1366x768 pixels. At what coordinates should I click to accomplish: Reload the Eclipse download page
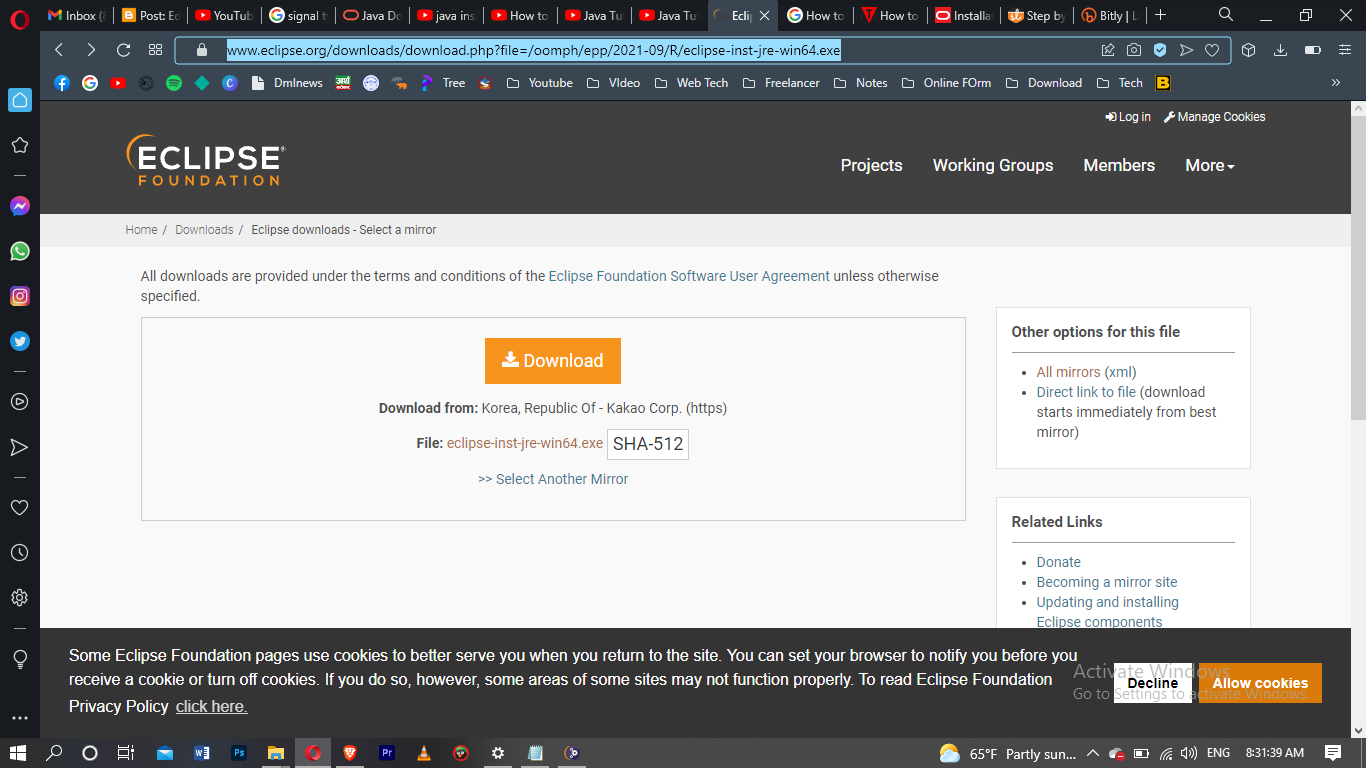point(123,50)
